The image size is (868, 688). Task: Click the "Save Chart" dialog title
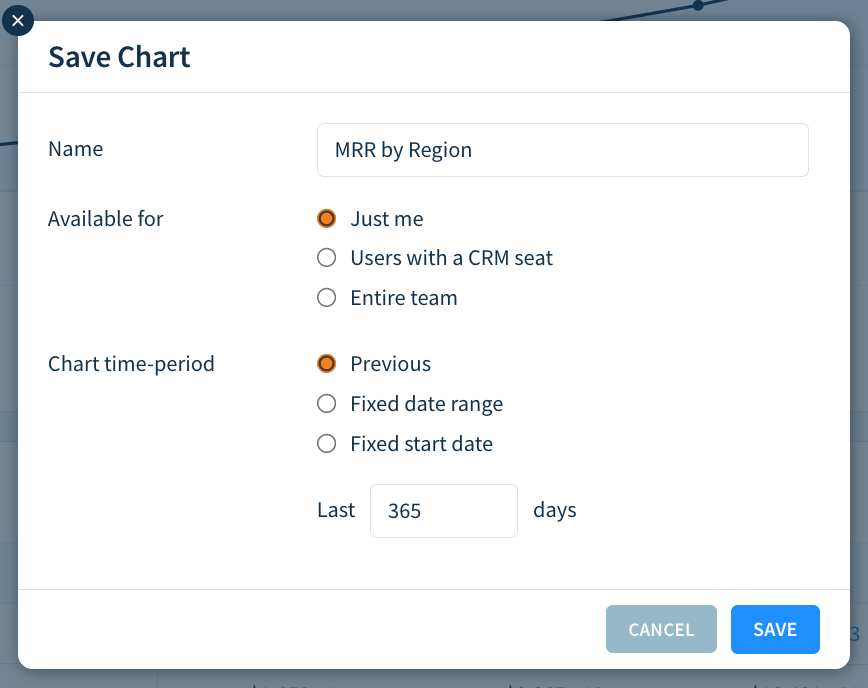pos(118,57)
